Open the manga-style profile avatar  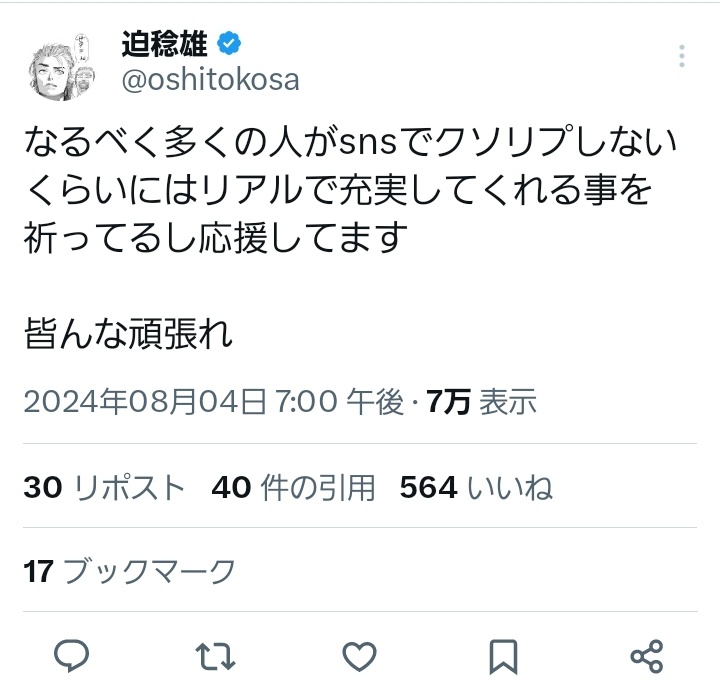coord(62,67)
